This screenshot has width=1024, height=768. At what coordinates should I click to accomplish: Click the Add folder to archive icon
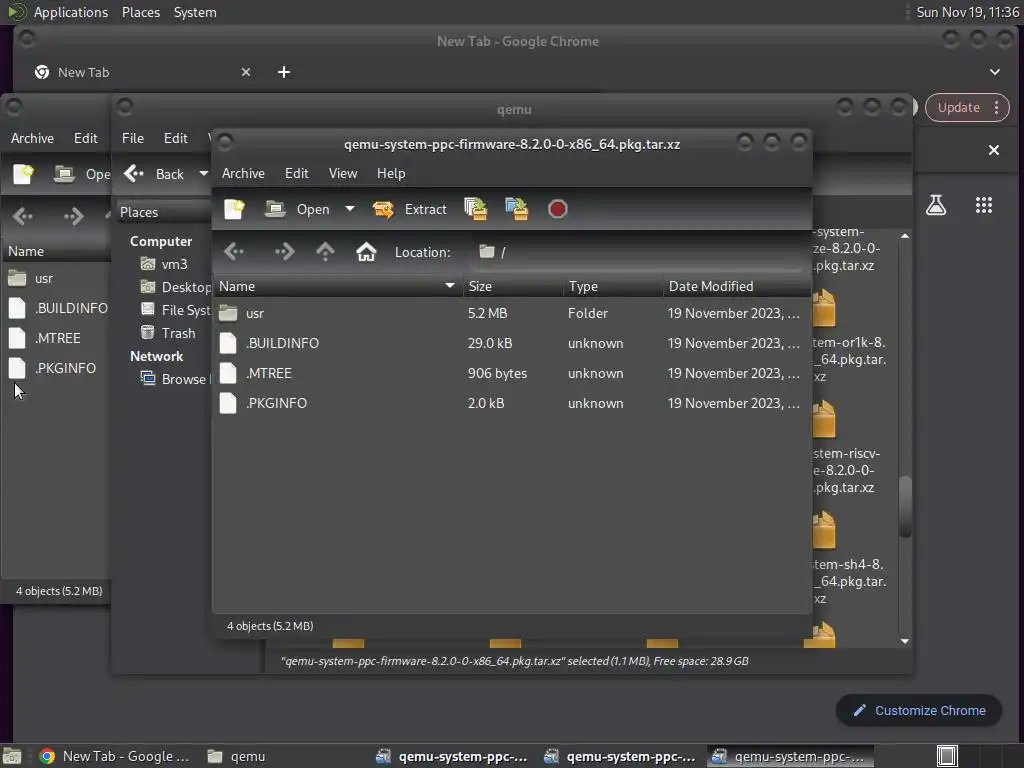(x=517, y=209)
